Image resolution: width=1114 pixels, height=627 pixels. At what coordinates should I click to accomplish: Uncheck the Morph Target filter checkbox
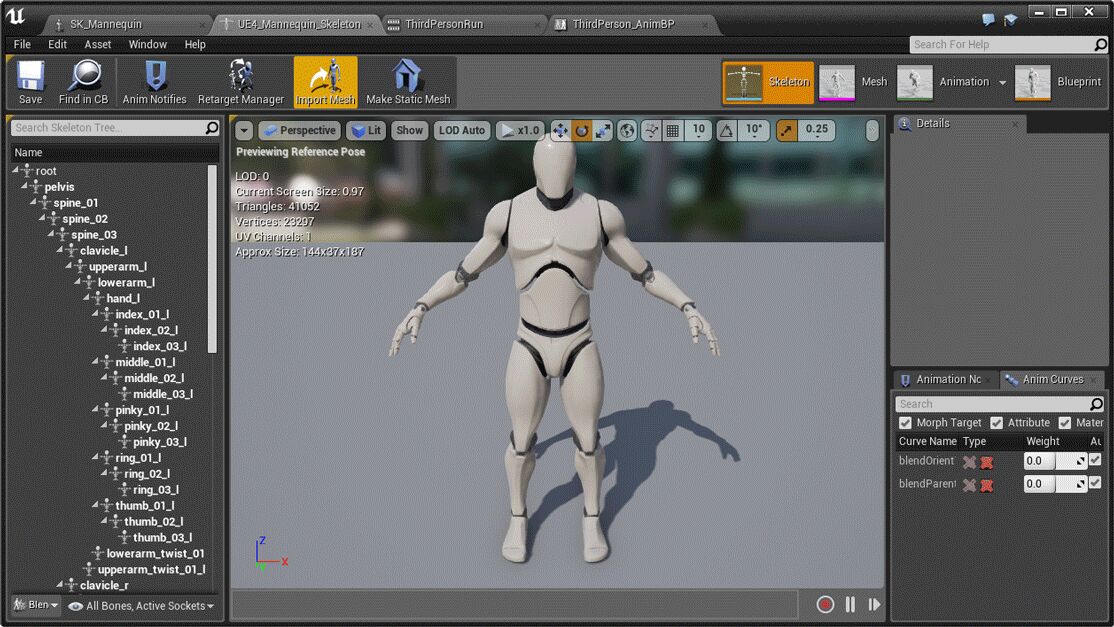(x=905, y=423)
